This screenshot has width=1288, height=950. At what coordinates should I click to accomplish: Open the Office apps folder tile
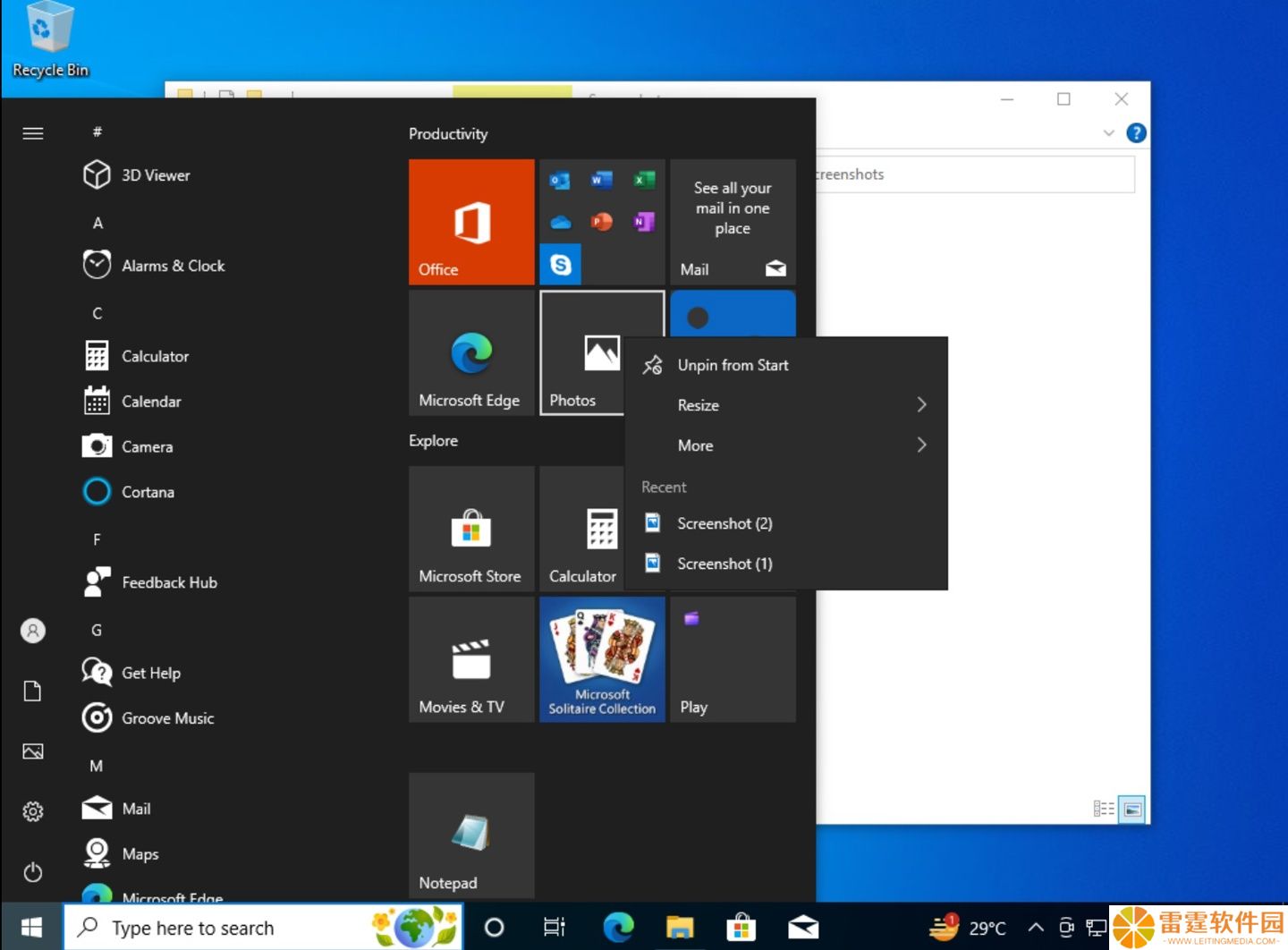pyautogui.click(x=602, y=222)
